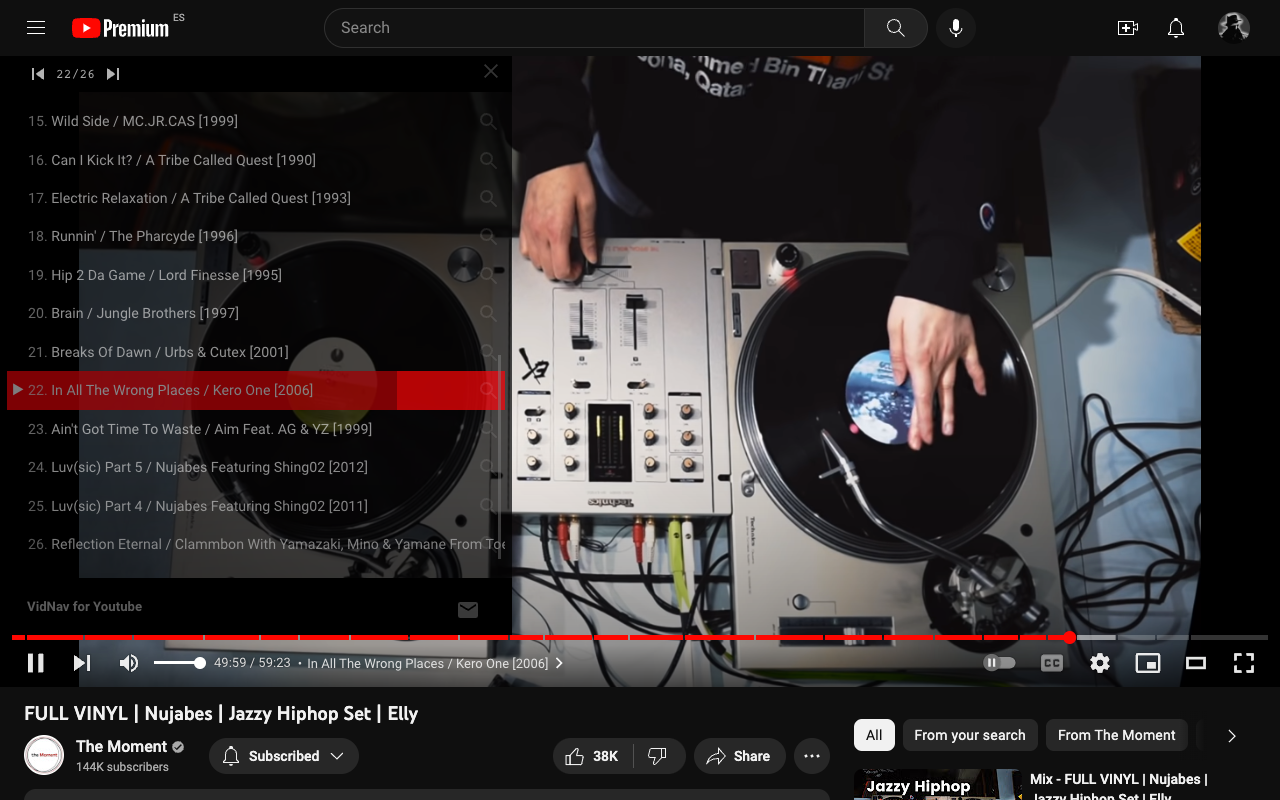Enable closed captions
This screenshot has width=1280, height=800.
coord(1051,662)
